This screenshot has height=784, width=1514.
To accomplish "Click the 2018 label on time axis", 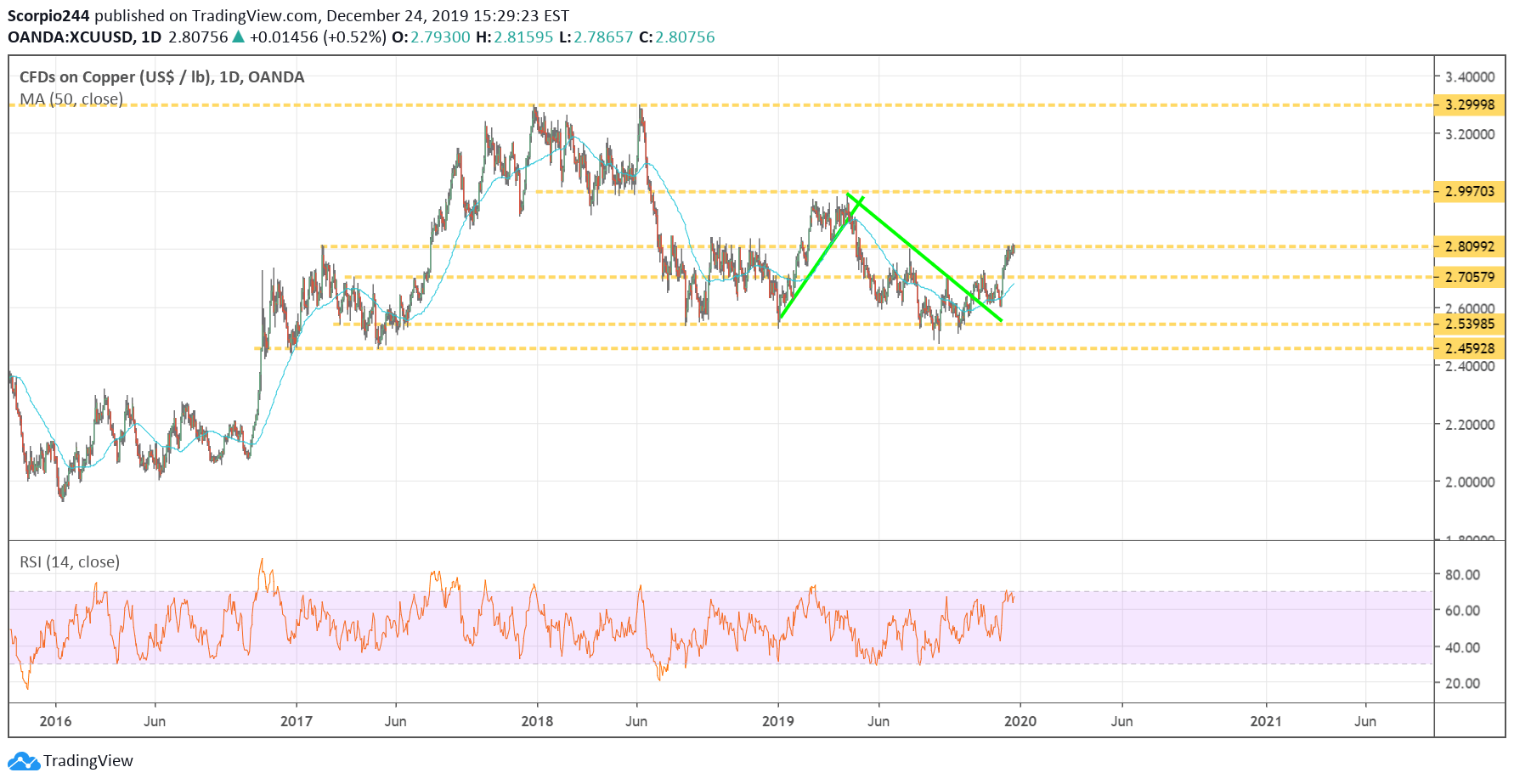I will (537, 722).
